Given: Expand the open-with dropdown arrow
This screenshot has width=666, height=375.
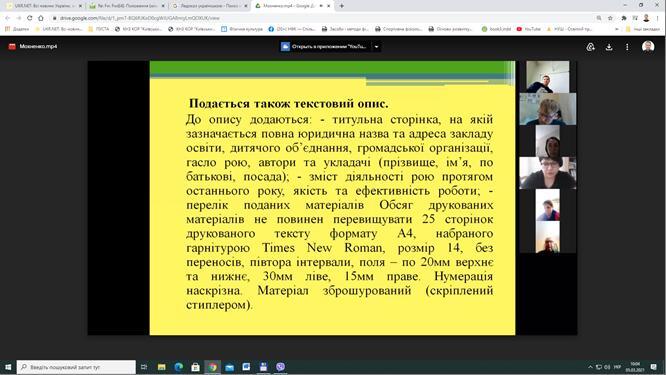Looking at the screenshot, I should coord(376,47).
